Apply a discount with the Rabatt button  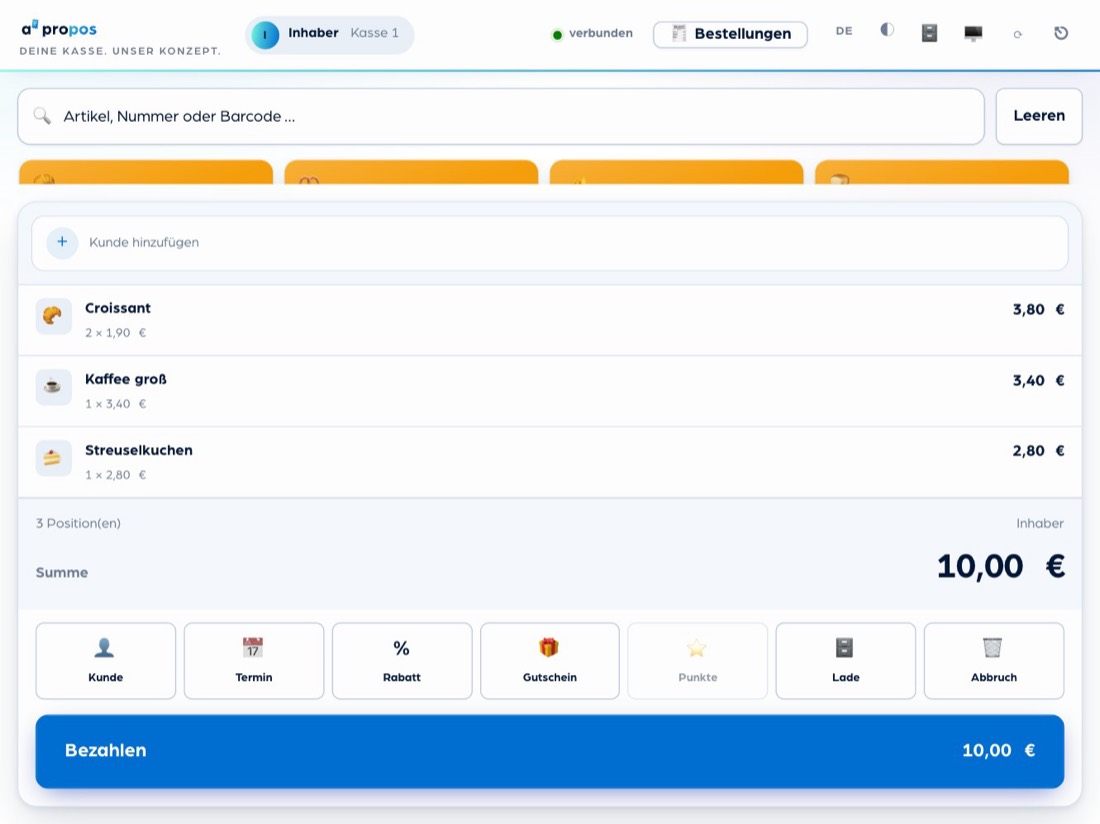(402, 661)
